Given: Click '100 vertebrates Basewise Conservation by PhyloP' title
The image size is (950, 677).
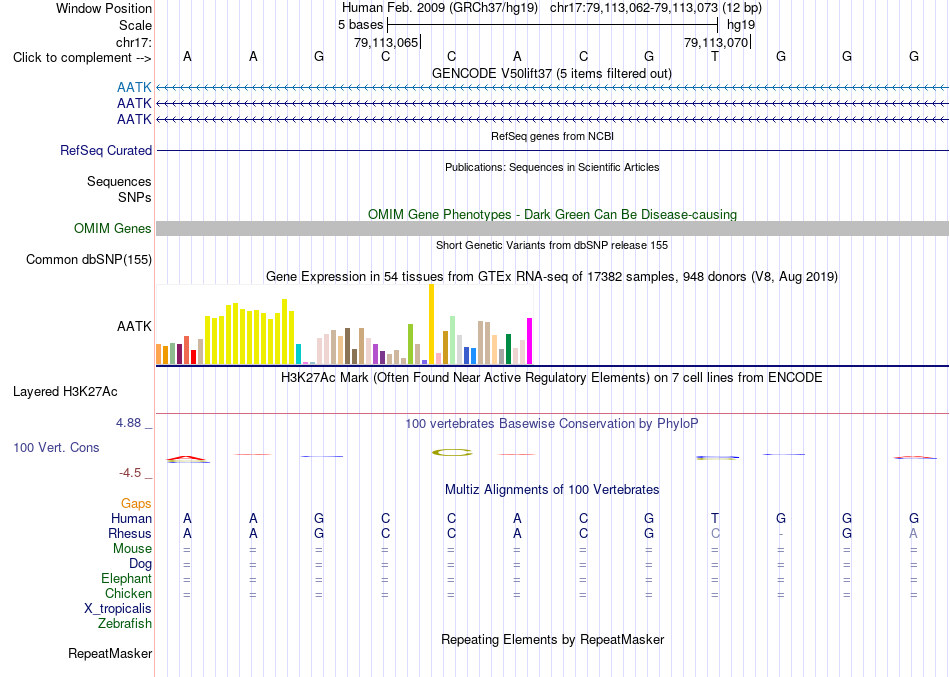Looking at the screenshot, I should pos(551,424).
